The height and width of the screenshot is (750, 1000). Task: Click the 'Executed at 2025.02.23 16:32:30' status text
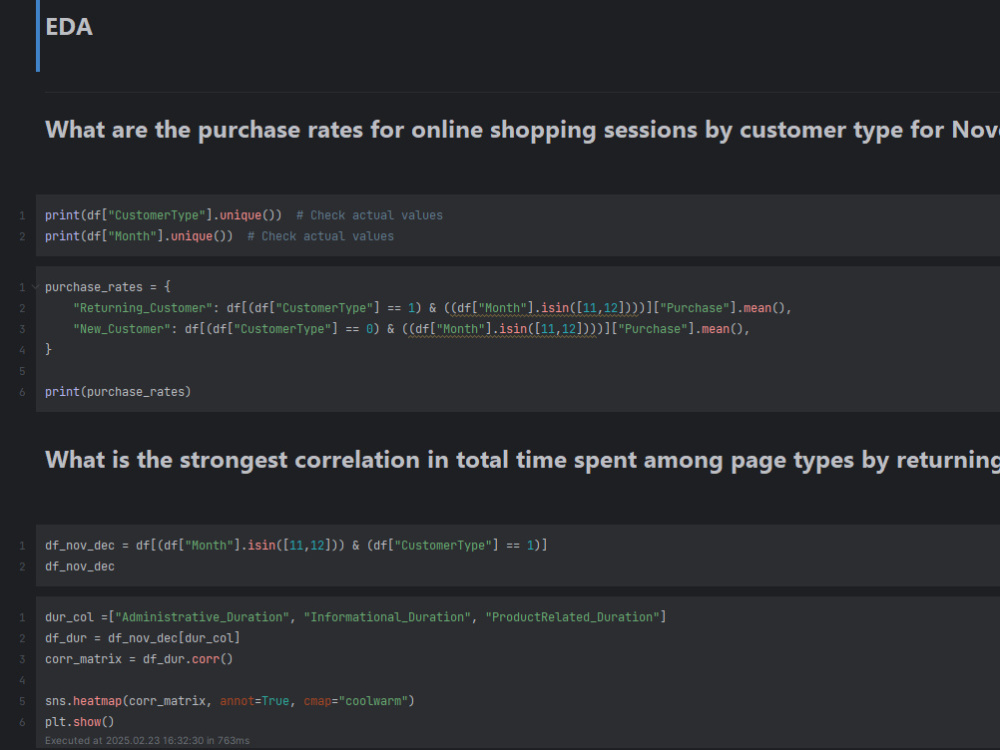click(147, 740)
